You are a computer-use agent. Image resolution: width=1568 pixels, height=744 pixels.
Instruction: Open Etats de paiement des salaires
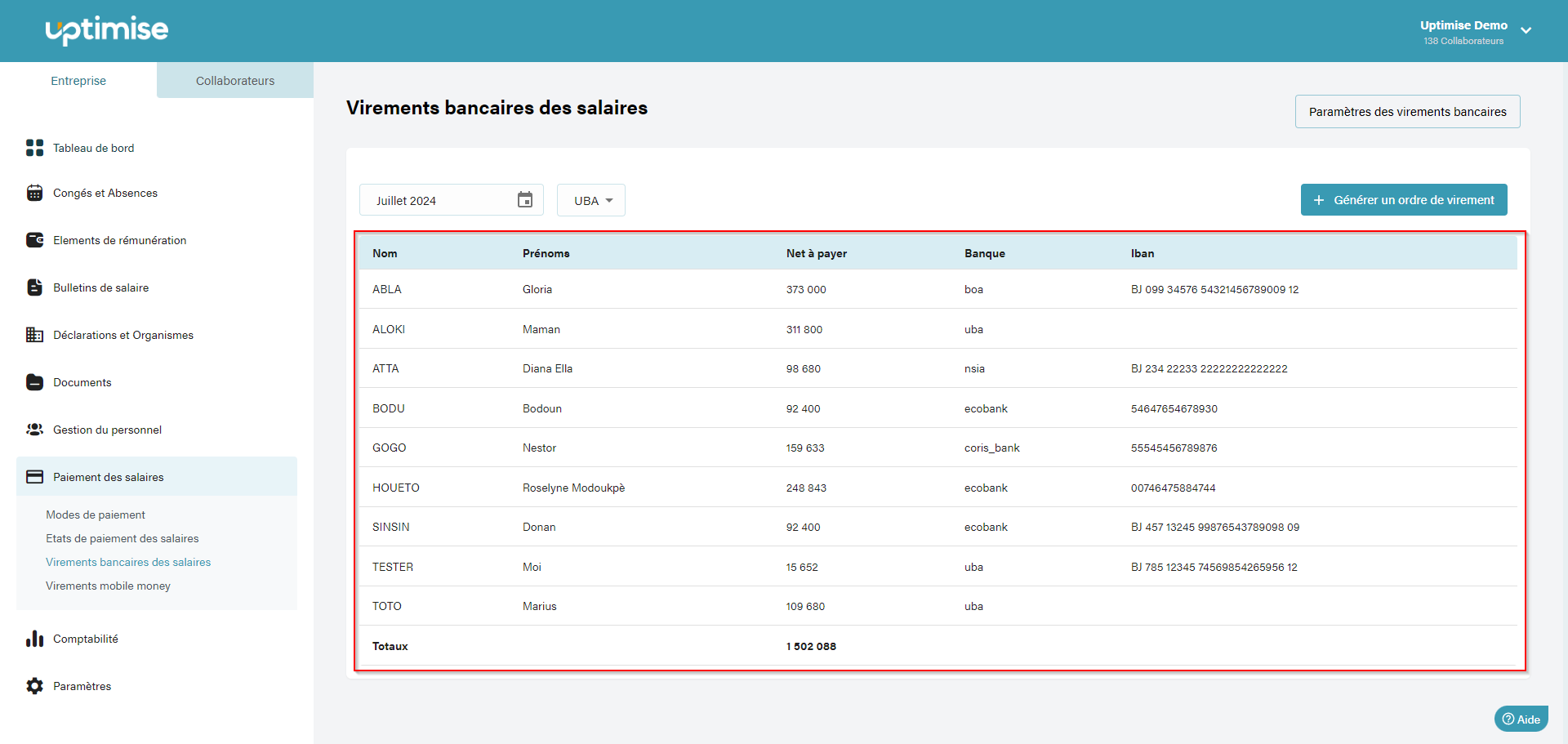[x=122, y=538]
